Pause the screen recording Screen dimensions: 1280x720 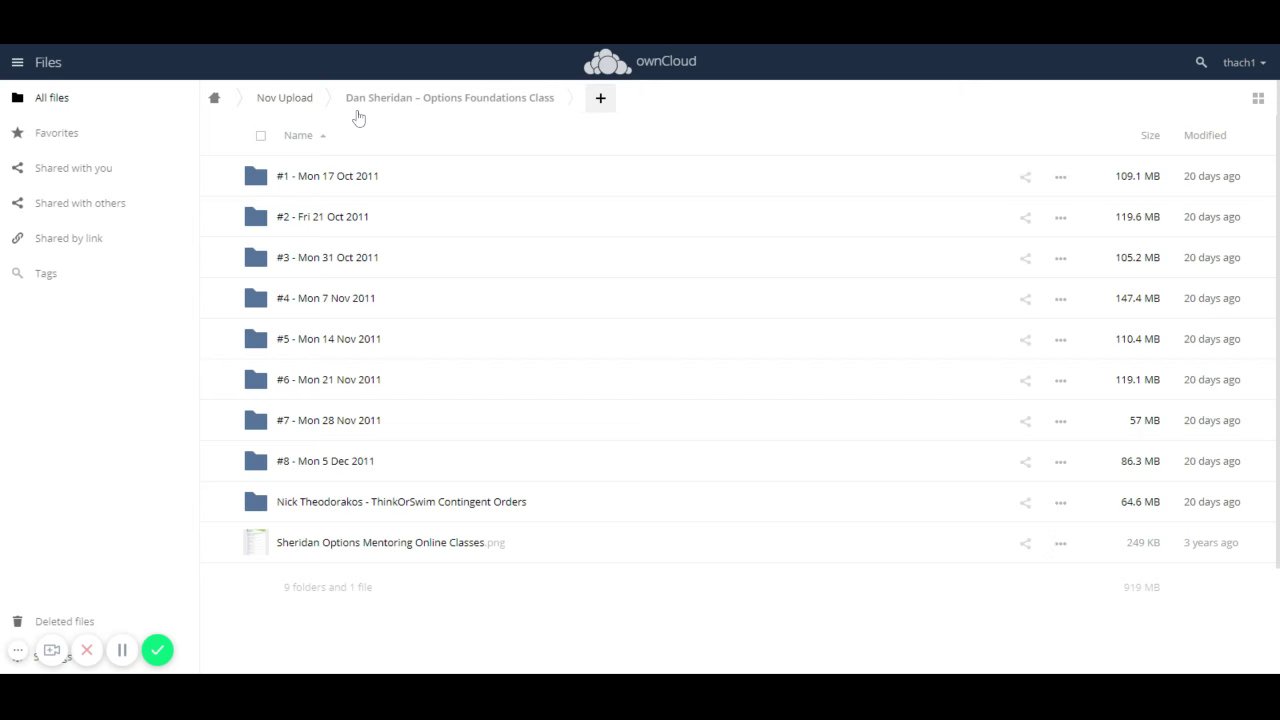click(x=122, y=650)
